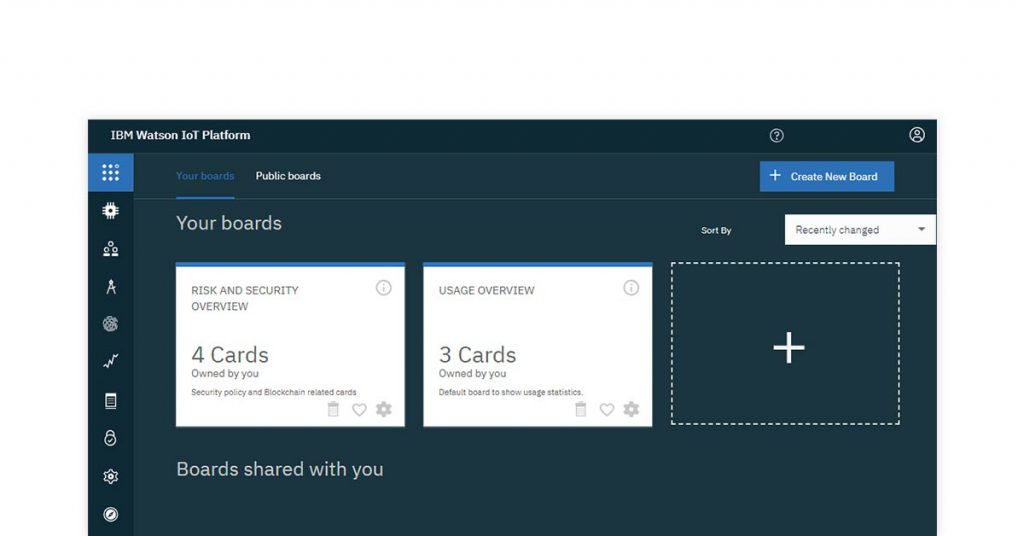Open the Settings gear in the sidebar
Viewport: 1024px width, 536px height.
[x=110, y=477]
